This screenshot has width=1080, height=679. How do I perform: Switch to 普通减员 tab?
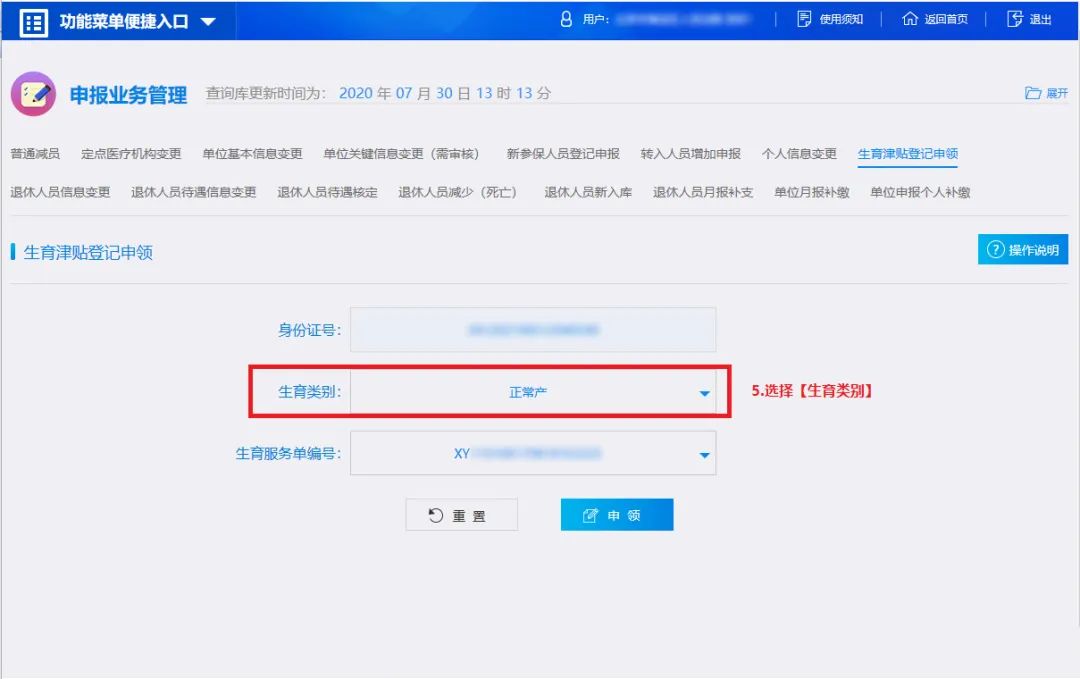pyautogui.click(x=35, y=154)
